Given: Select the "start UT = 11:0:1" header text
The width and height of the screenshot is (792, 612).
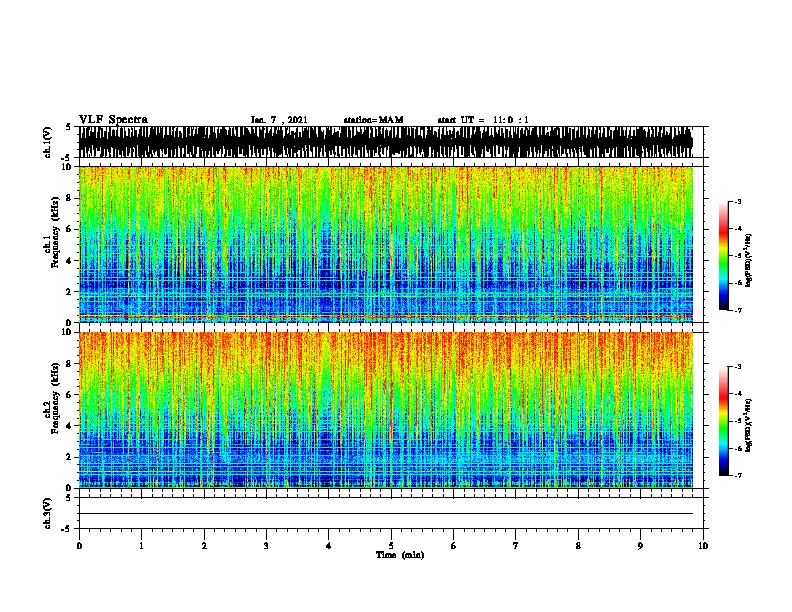Looking at the screenshot, I should coord(483,120).
